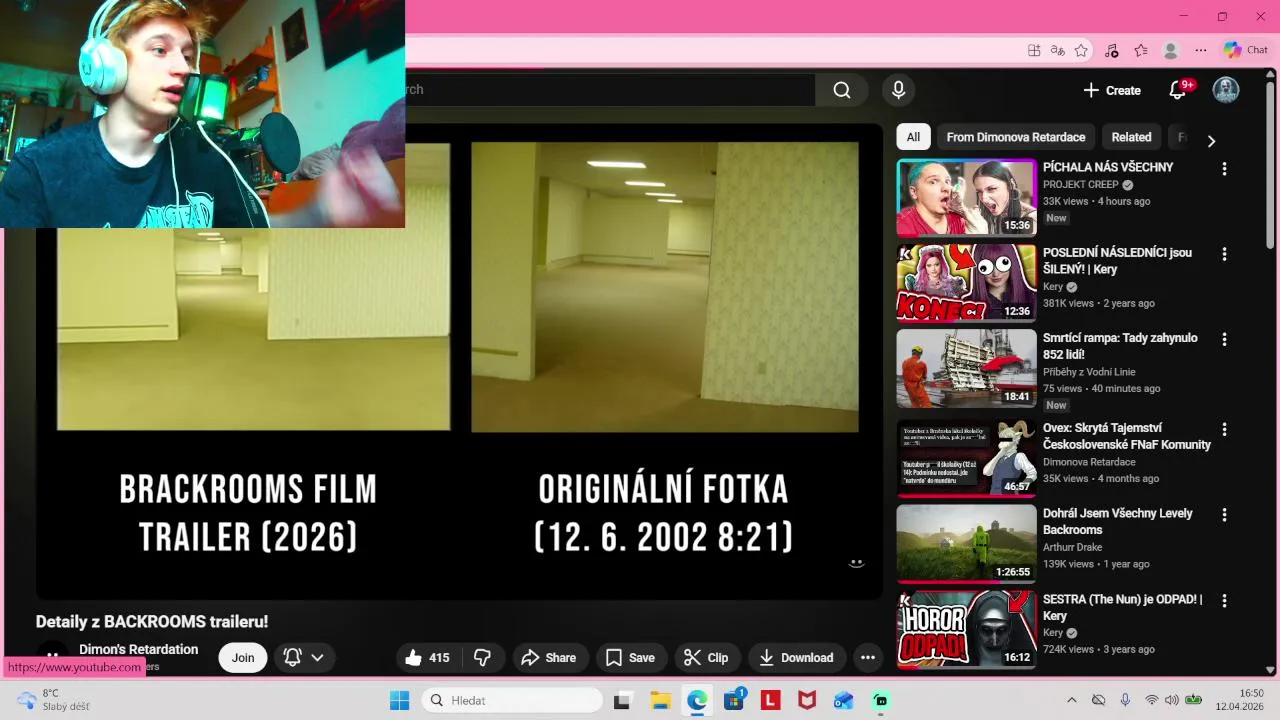Open Microsoft Store from the taskbar
1280x720 pixels.
tap(734, 700)
